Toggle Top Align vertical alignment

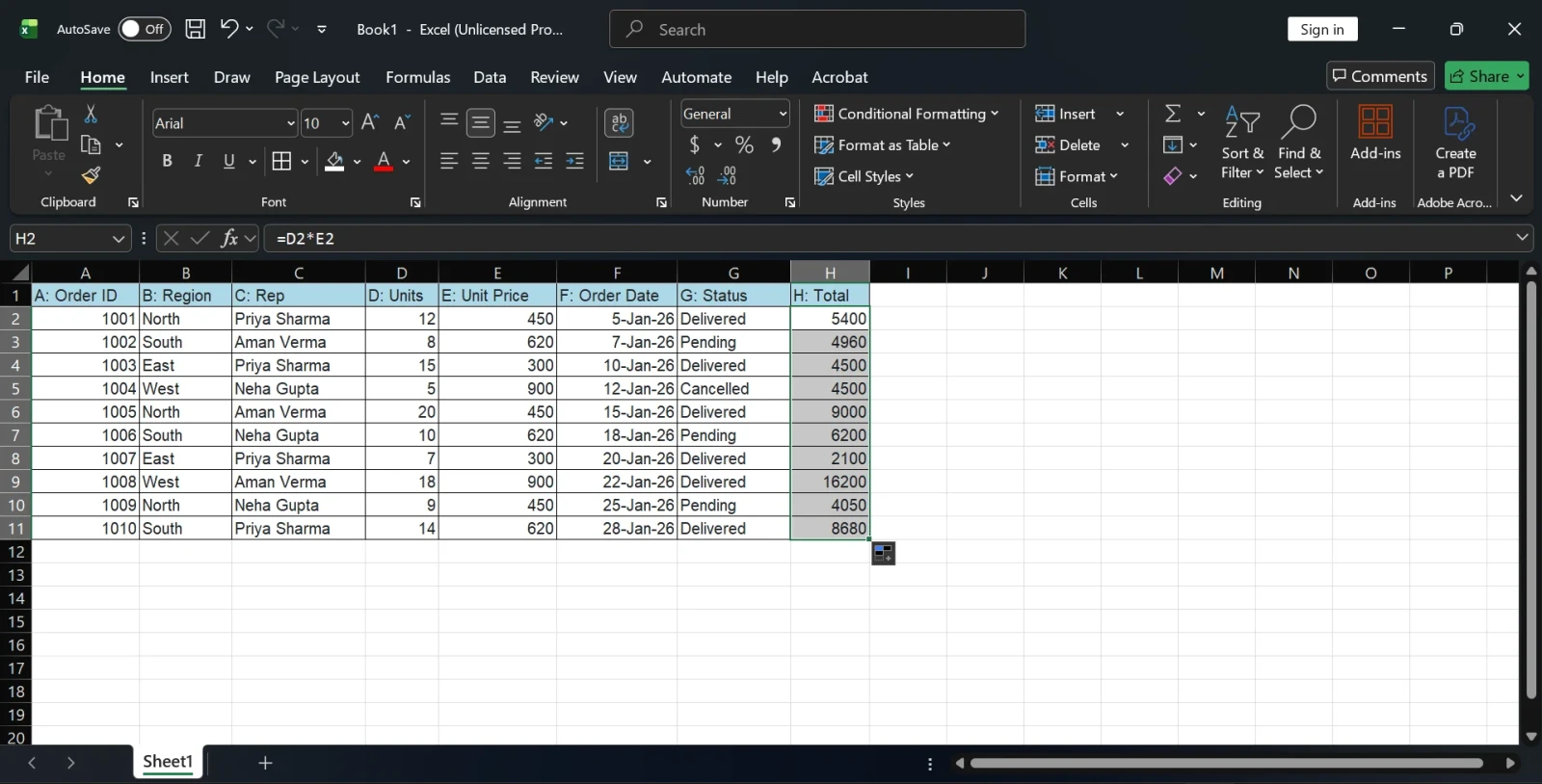coord(449,122)
